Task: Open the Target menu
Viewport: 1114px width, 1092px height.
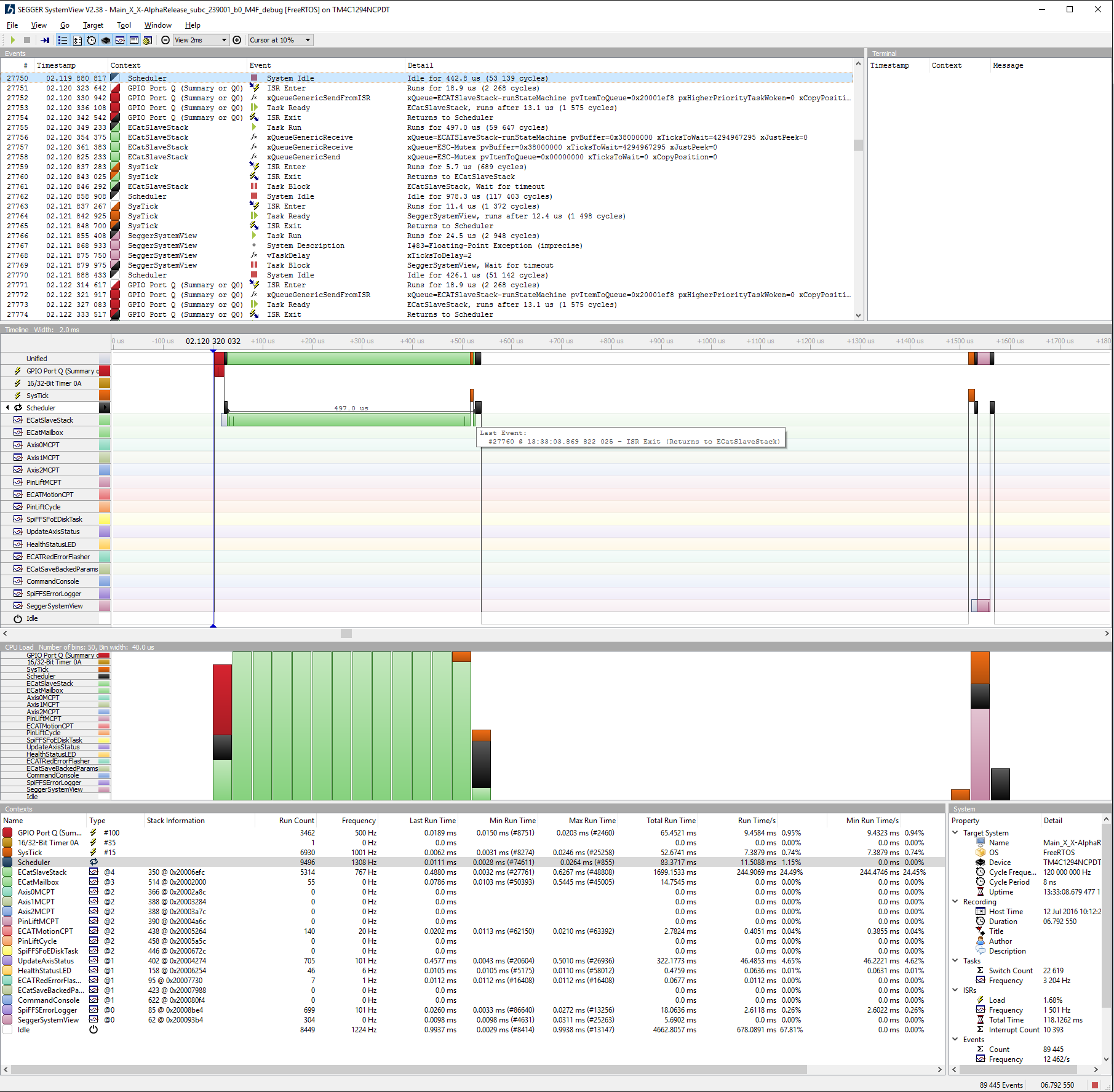Action: (x=93, y=25)
